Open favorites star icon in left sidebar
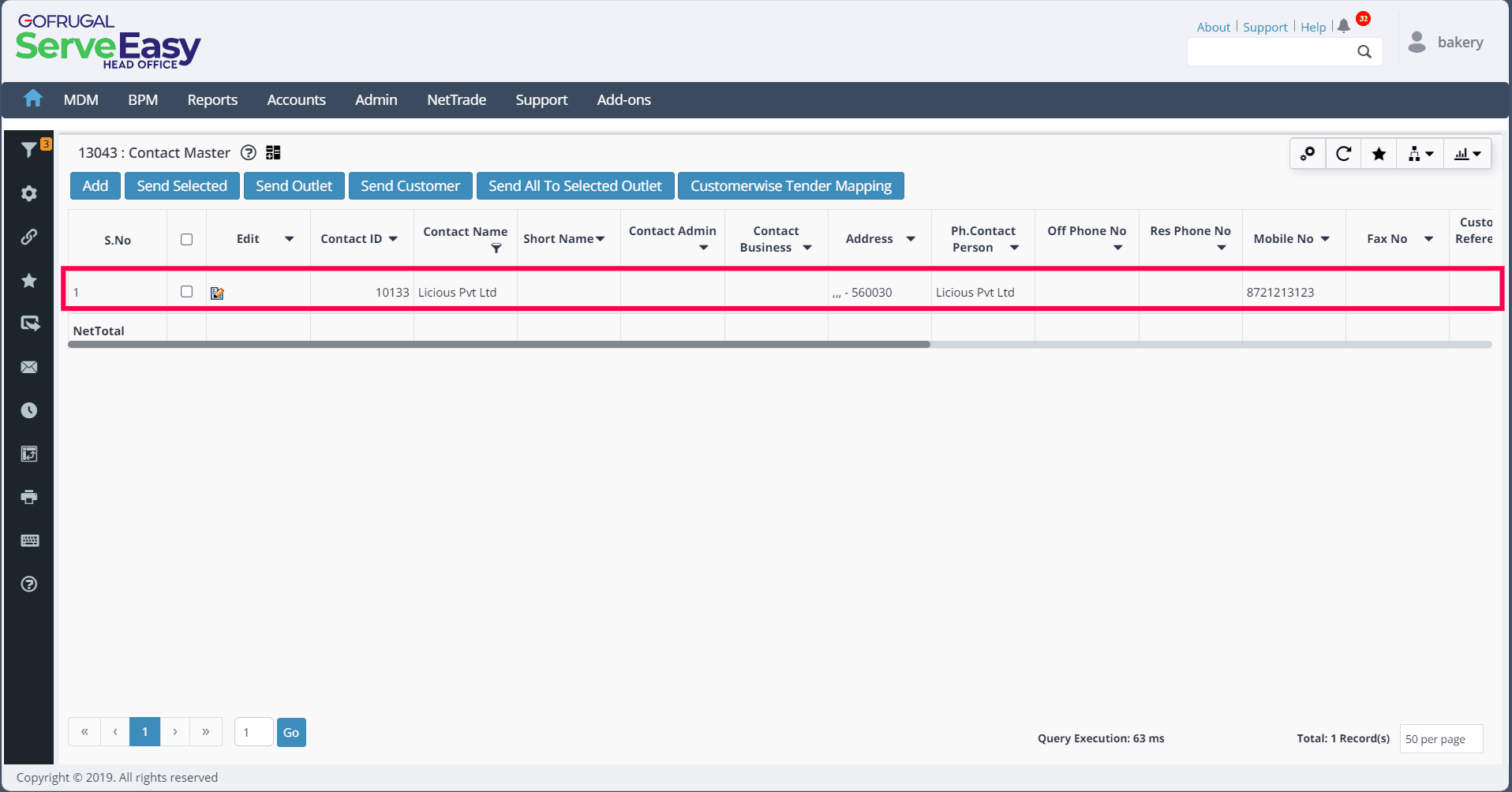This screenshot has height=792, width=1512. click(x=29, y=280)
